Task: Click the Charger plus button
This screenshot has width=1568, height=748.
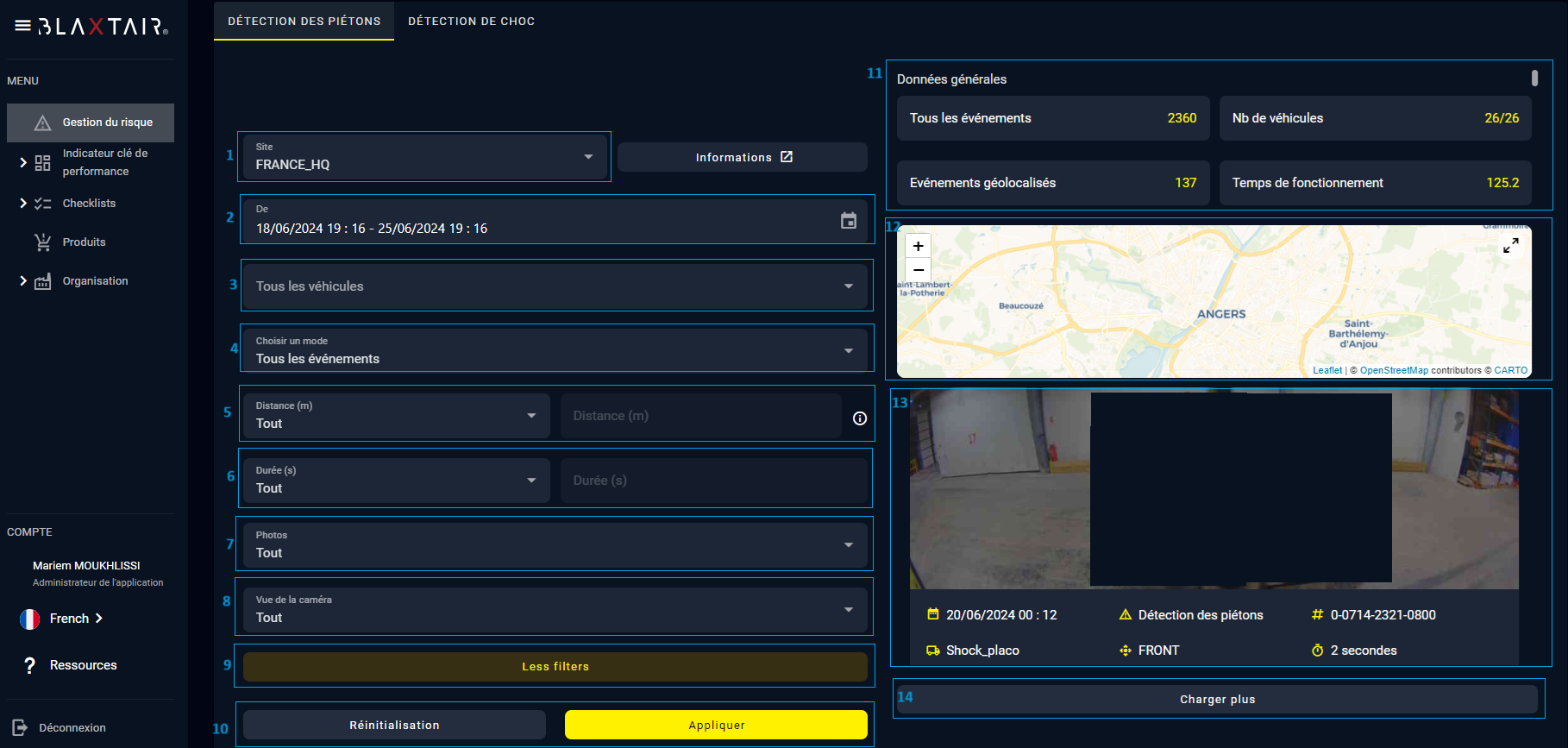Action: 1217,699
